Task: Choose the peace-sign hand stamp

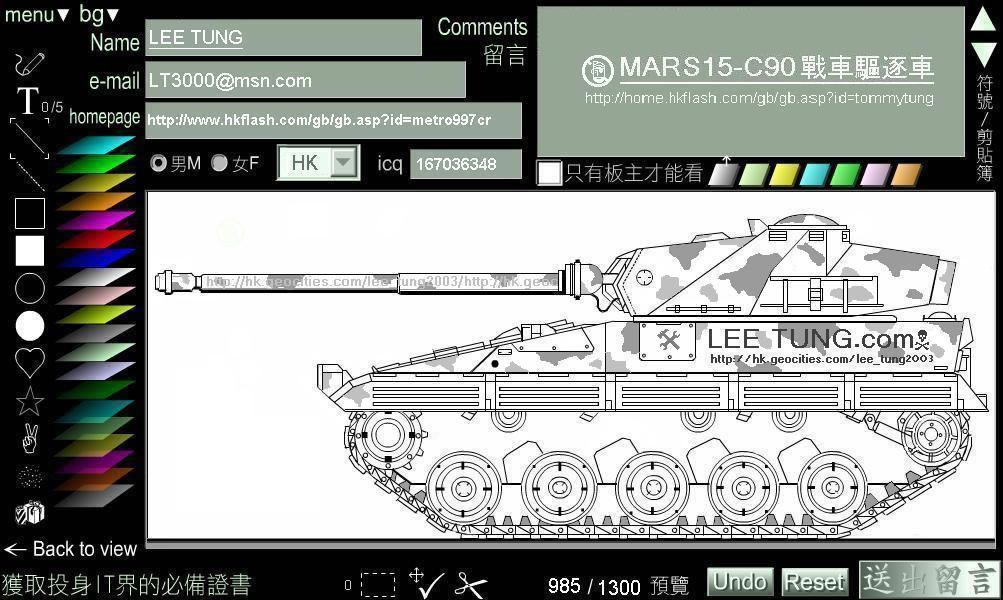Action: pyautogui.click(x=29, y=439)
